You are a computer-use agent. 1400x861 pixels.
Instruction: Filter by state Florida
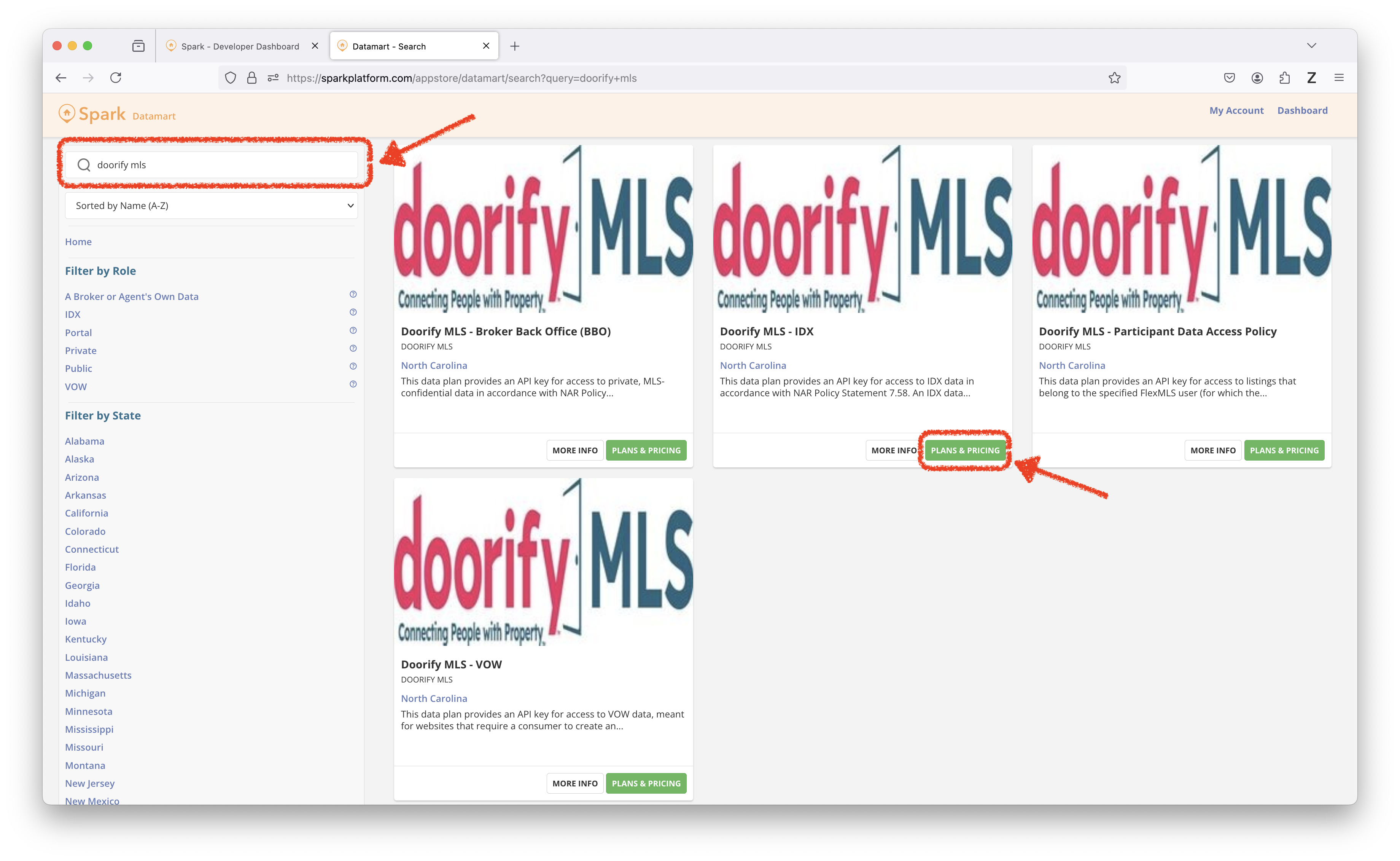pyautogui.click(x=80, y=567)
